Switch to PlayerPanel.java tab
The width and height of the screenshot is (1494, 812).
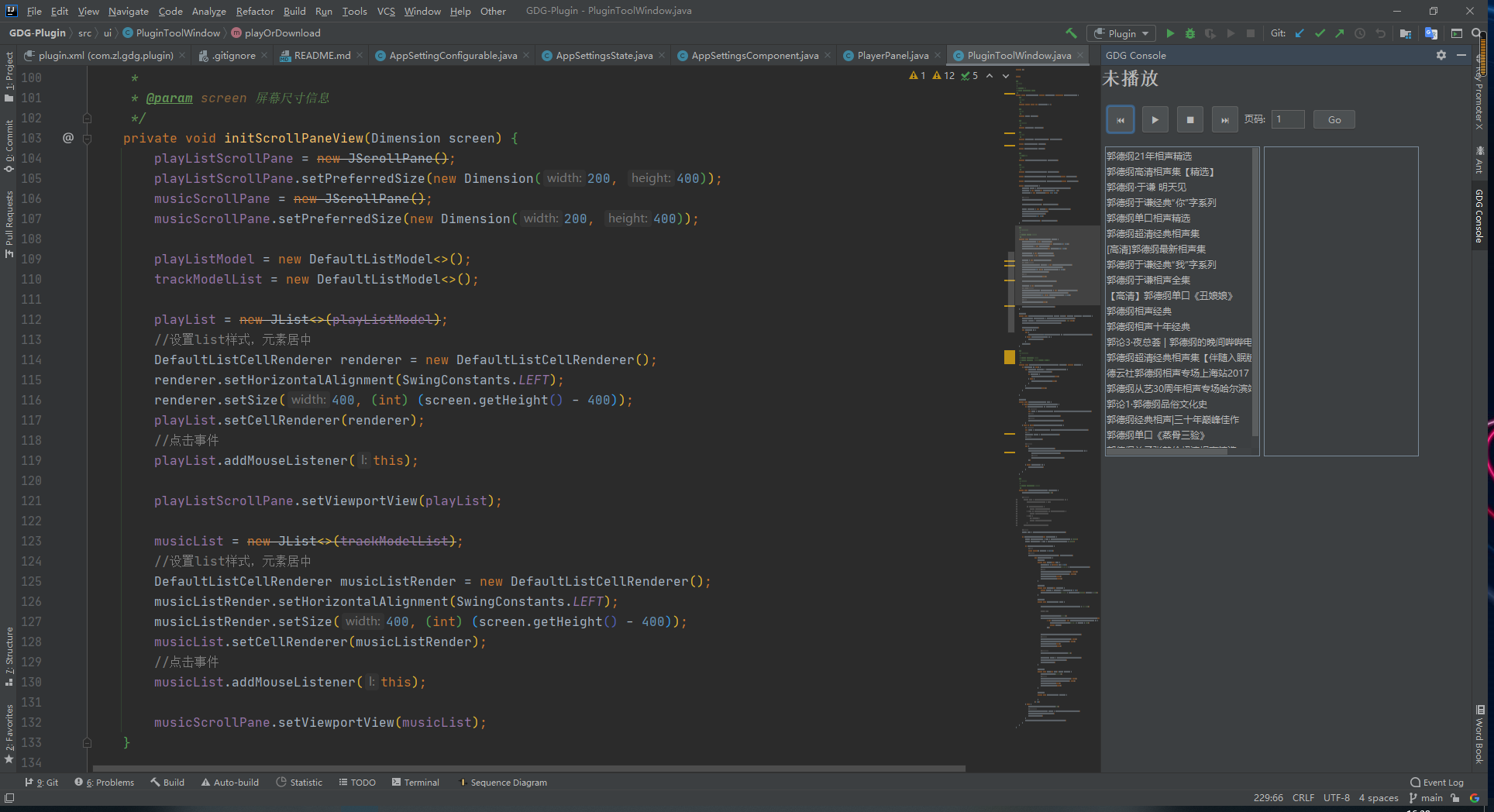point(893,56)
